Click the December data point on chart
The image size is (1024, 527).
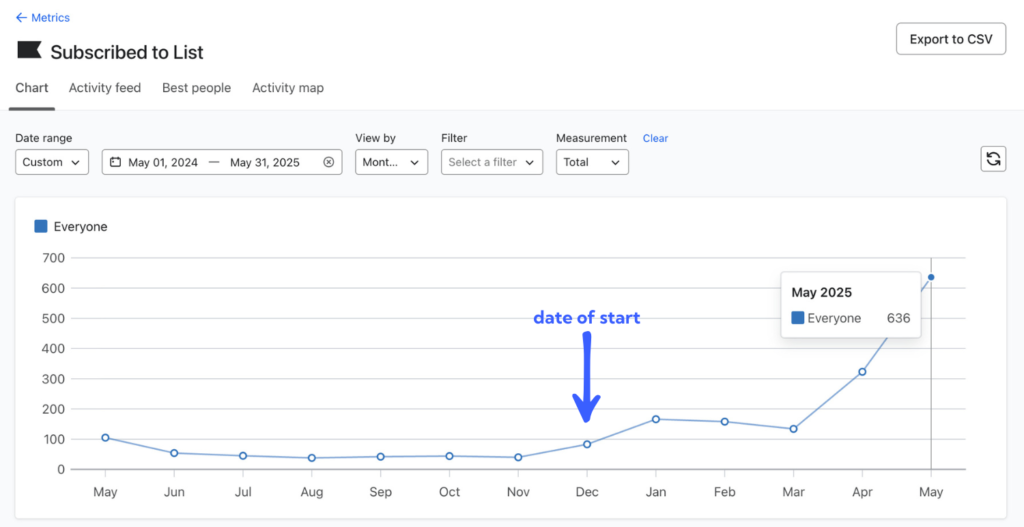click(587, 444)
